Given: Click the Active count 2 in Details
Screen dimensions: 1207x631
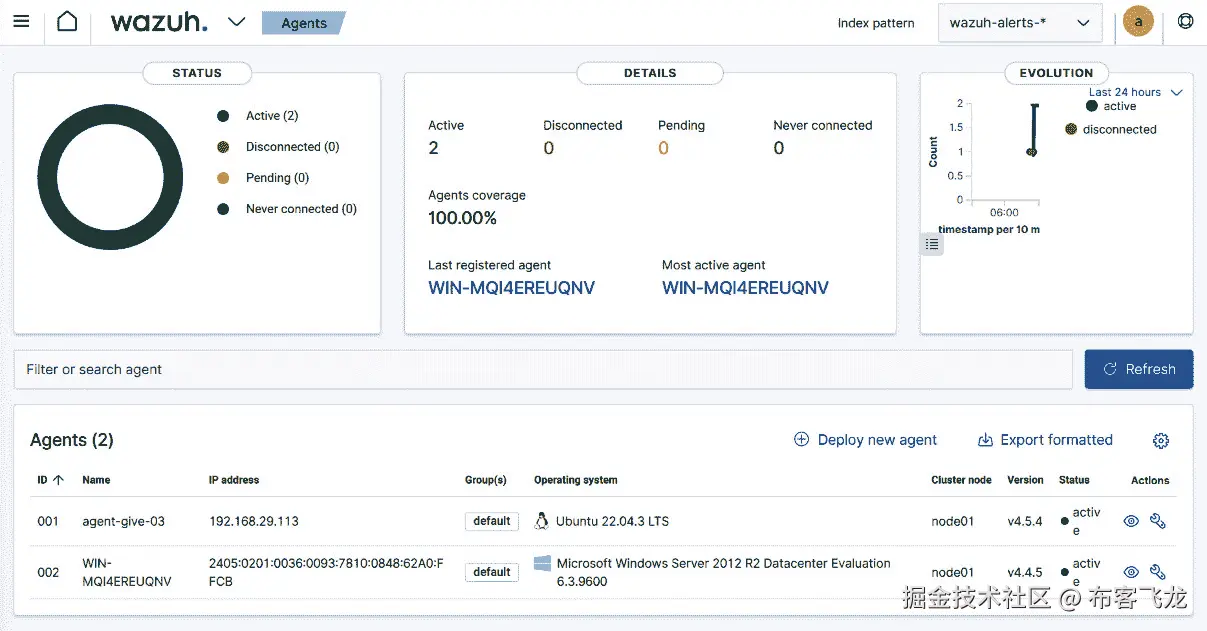Looking at the screenshot, I should [434, 148].
